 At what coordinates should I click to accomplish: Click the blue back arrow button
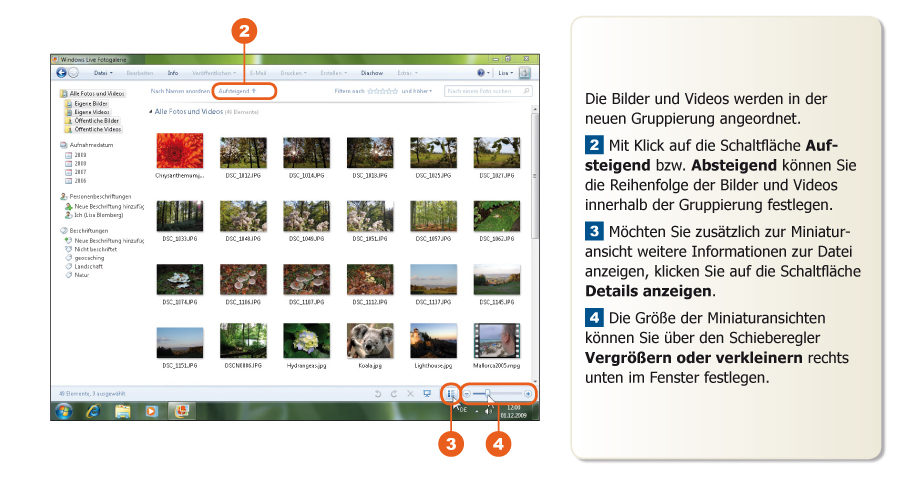tap(59, 73)
